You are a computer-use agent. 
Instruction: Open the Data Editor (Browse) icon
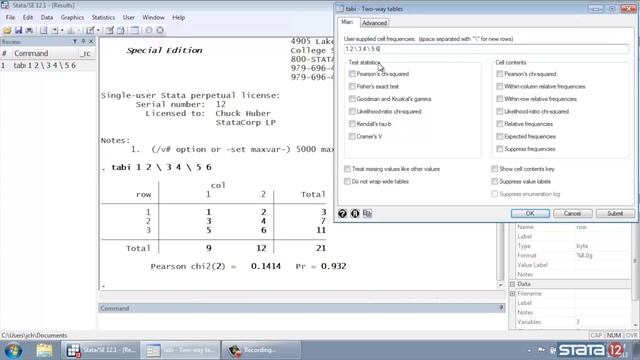(120, 30)
